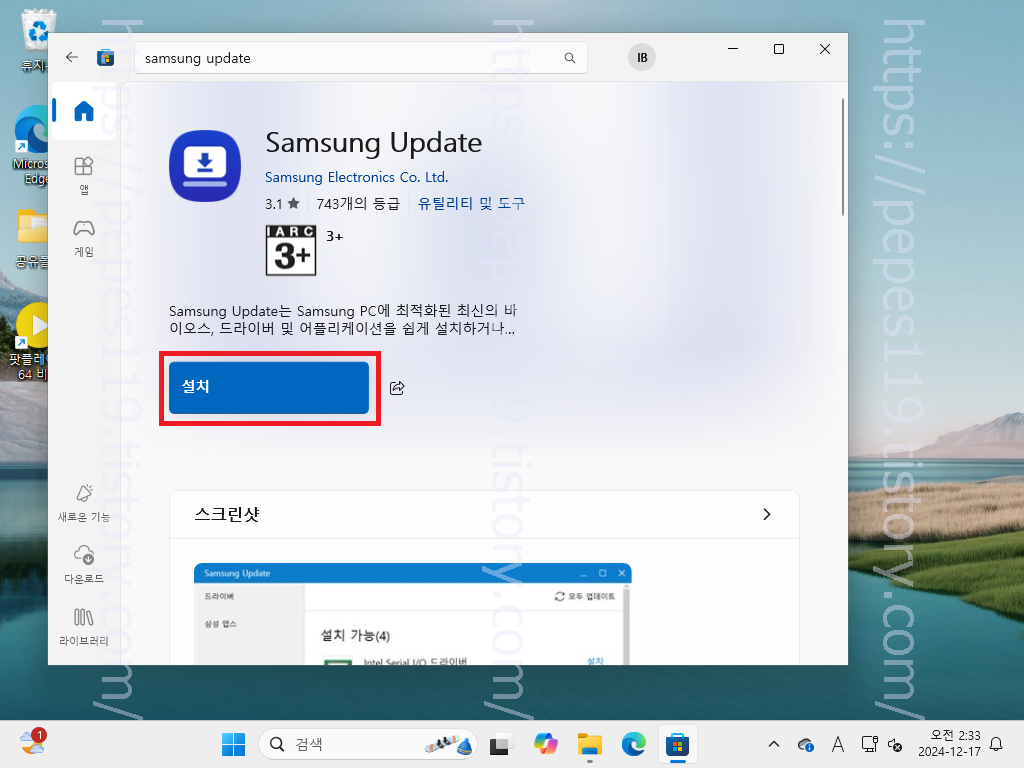Screen dimensions: 1024x768
Task: Click the search magnifier icon in Store search box
Action: [x=569, y=58]
